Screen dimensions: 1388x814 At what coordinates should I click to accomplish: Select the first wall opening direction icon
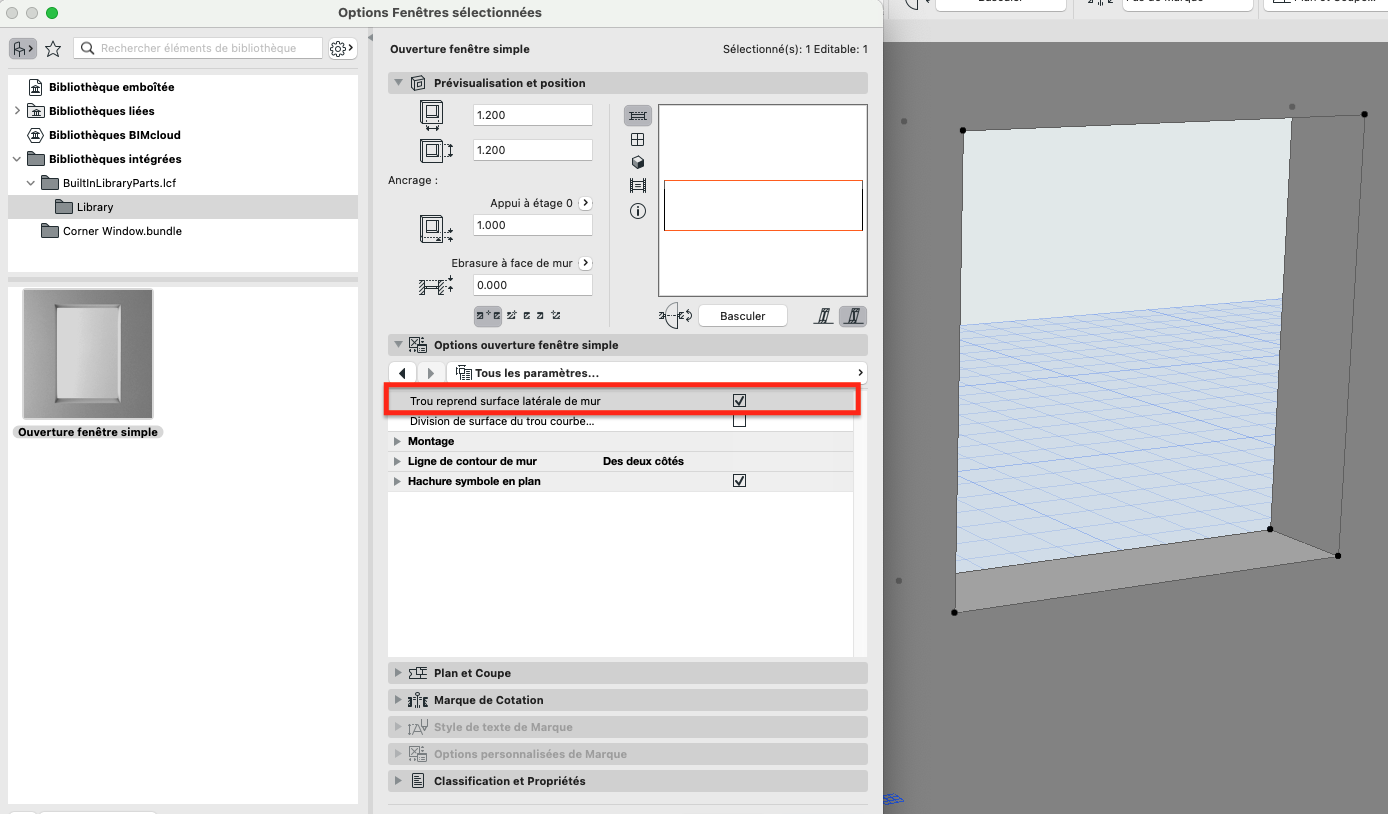click(x=825, y=316)
